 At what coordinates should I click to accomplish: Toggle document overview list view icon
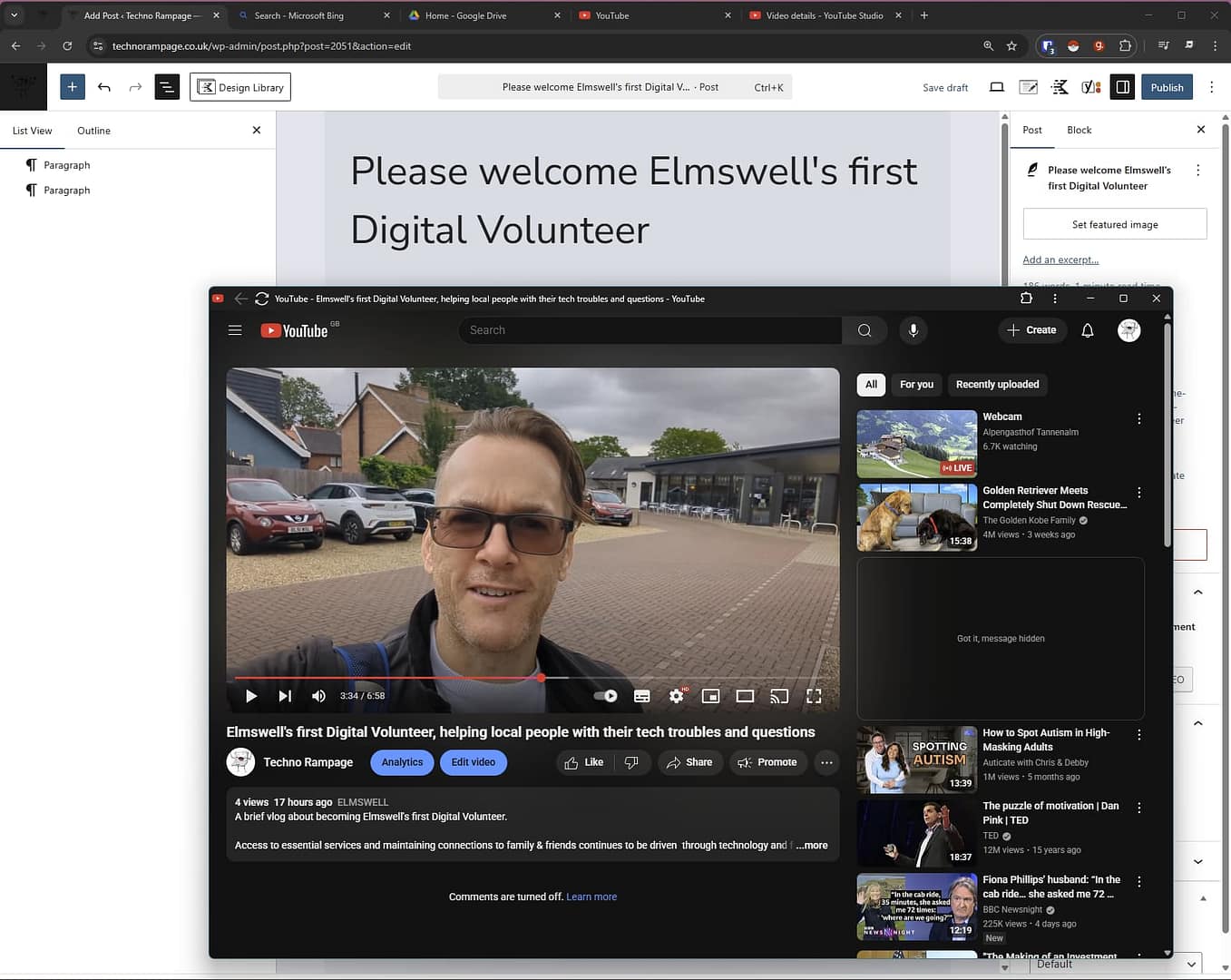[167, 87]
